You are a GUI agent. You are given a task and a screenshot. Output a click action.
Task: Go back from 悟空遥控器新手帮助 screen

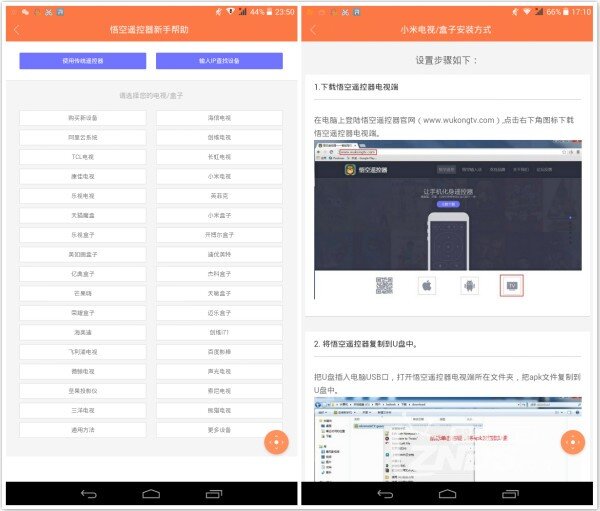pos(16,30)
